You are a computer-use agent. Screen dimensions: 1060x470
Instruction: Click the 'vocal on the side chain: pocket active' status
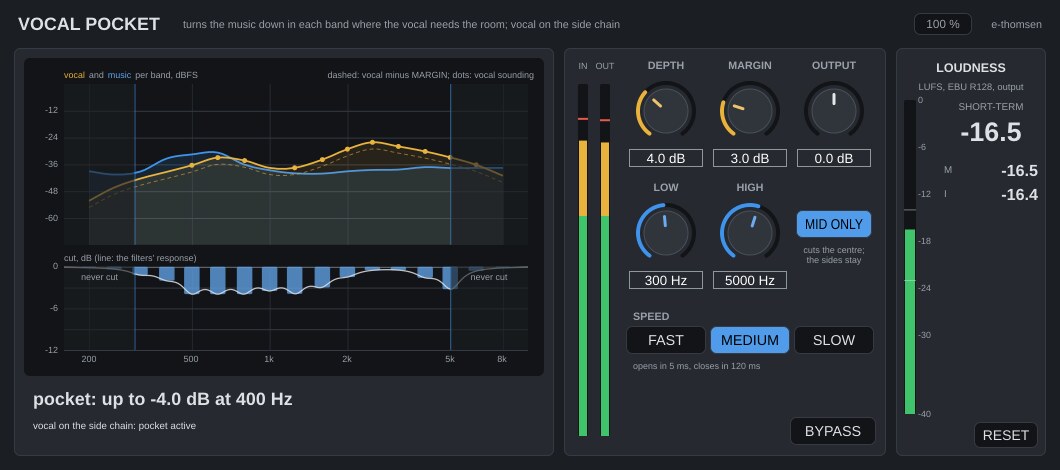click(114, 426)
